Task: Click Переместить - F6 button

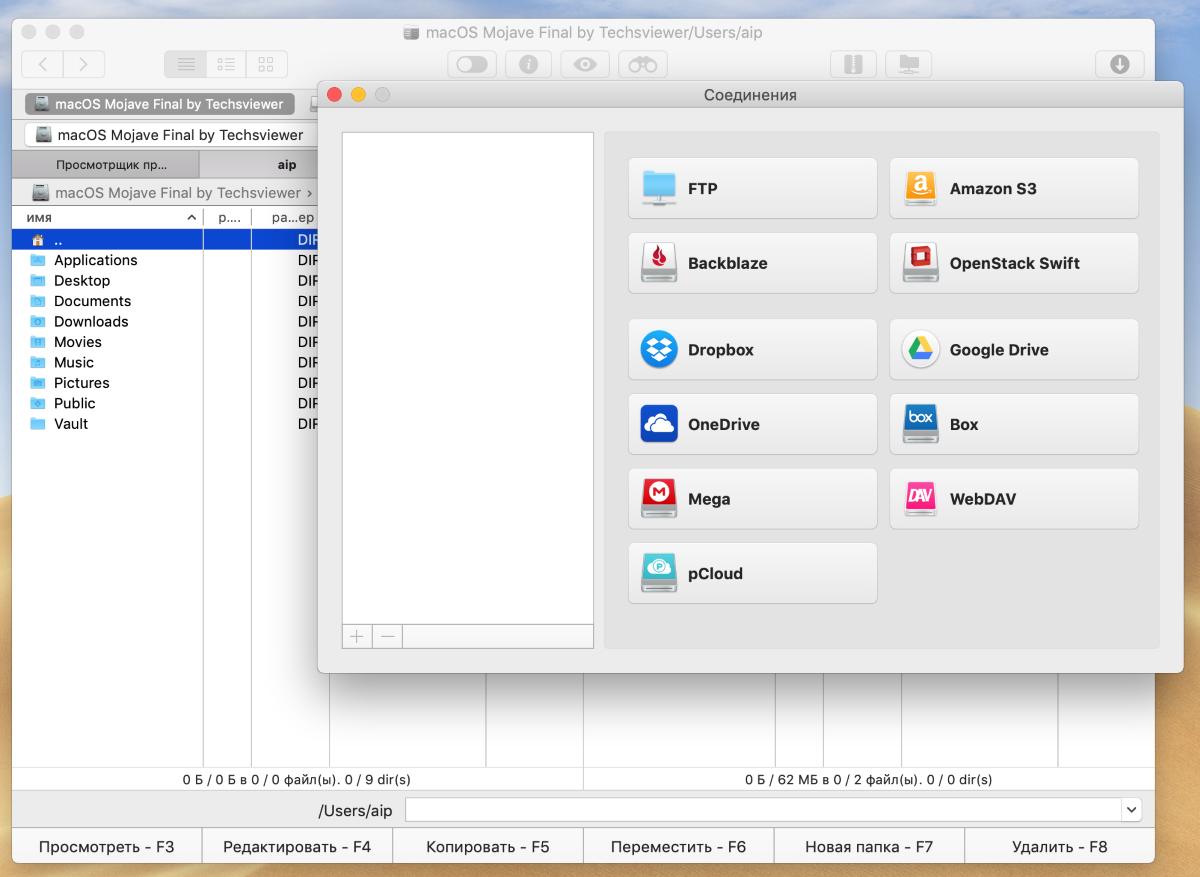Action: coord(679,847)
